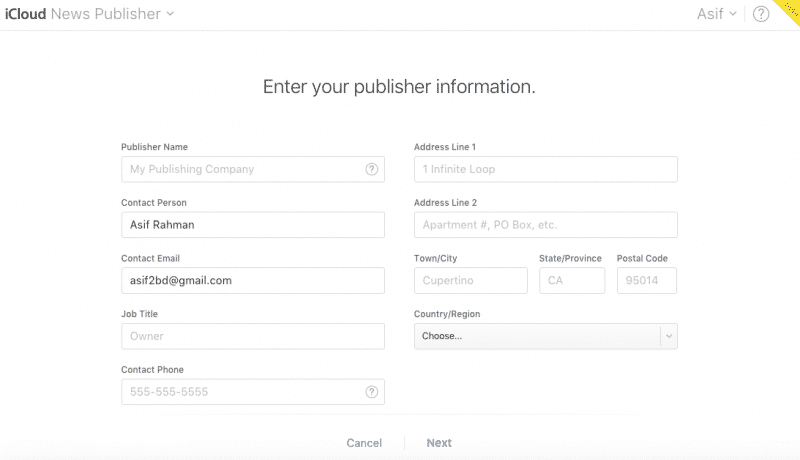
Task: Select the Address Line 2 field
Action: 545,225
